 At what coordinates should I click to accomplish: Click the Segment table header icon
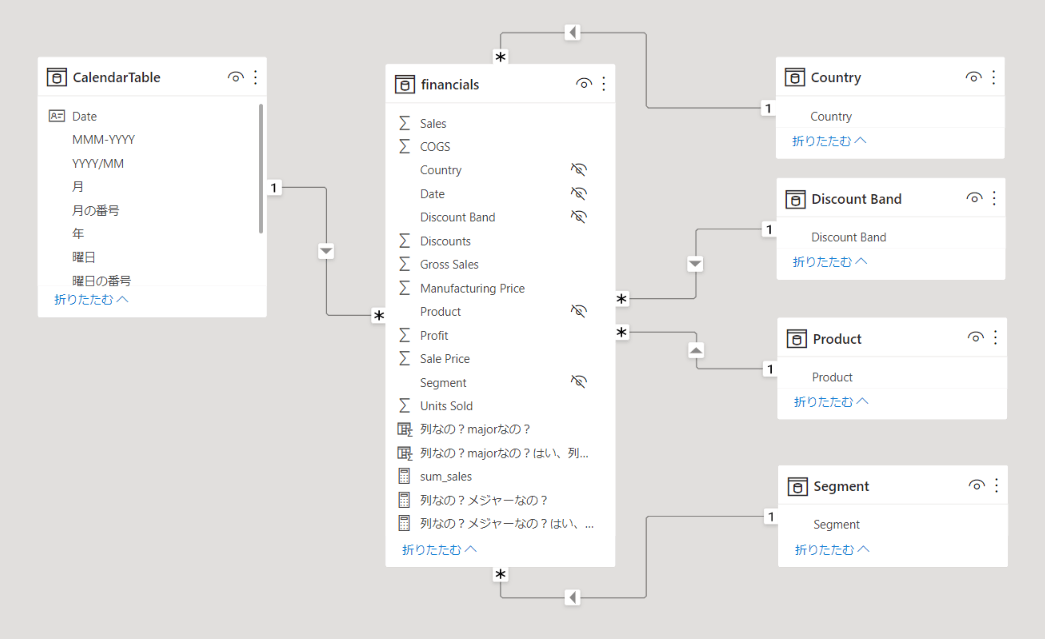tap(798, 486)
